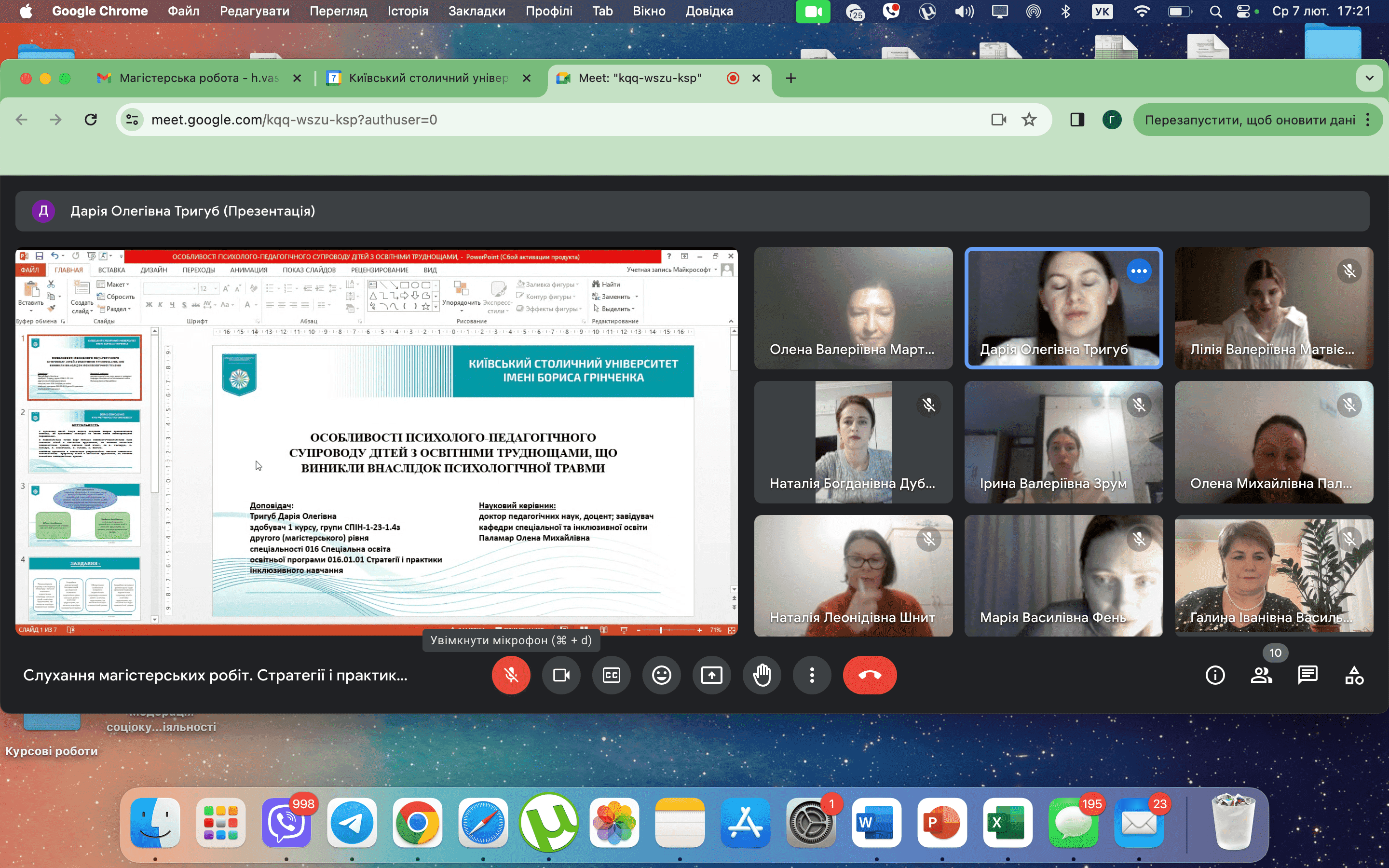The height and width of the screenshot is (868, 1389).
Task: Show the participants list
Action: (x=1261, y=675)
